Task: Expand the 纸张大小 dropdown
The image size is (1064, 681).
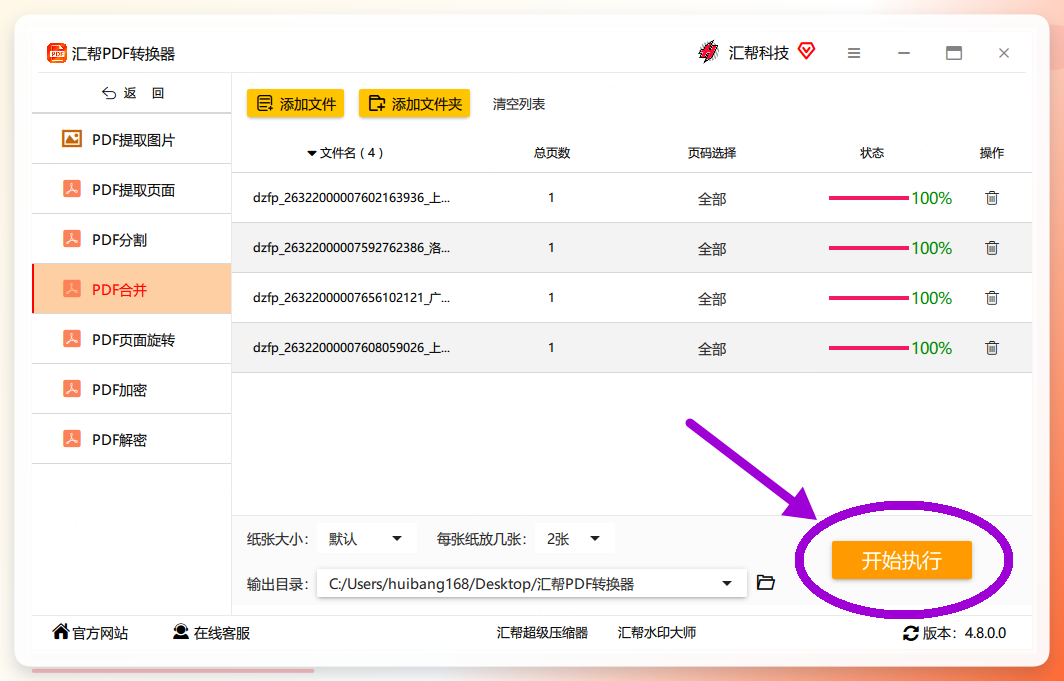Action: point(366,539)
